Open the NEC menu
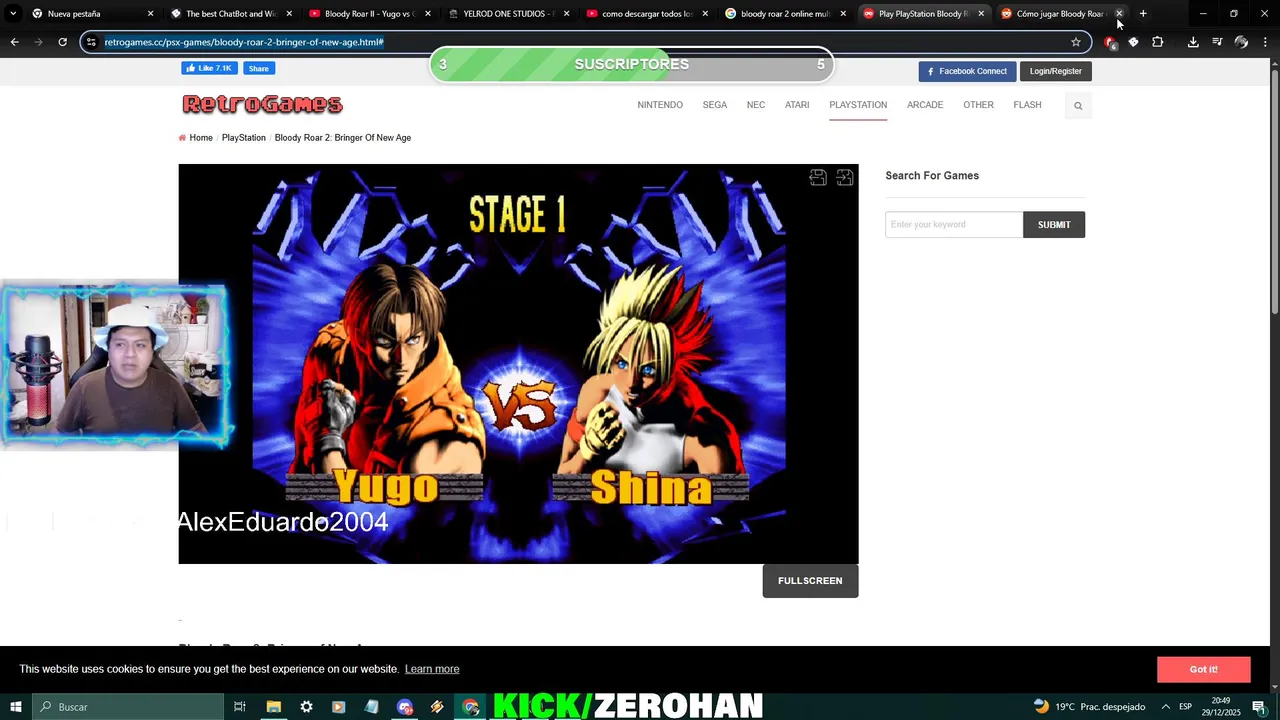 [x=756, y=105]
